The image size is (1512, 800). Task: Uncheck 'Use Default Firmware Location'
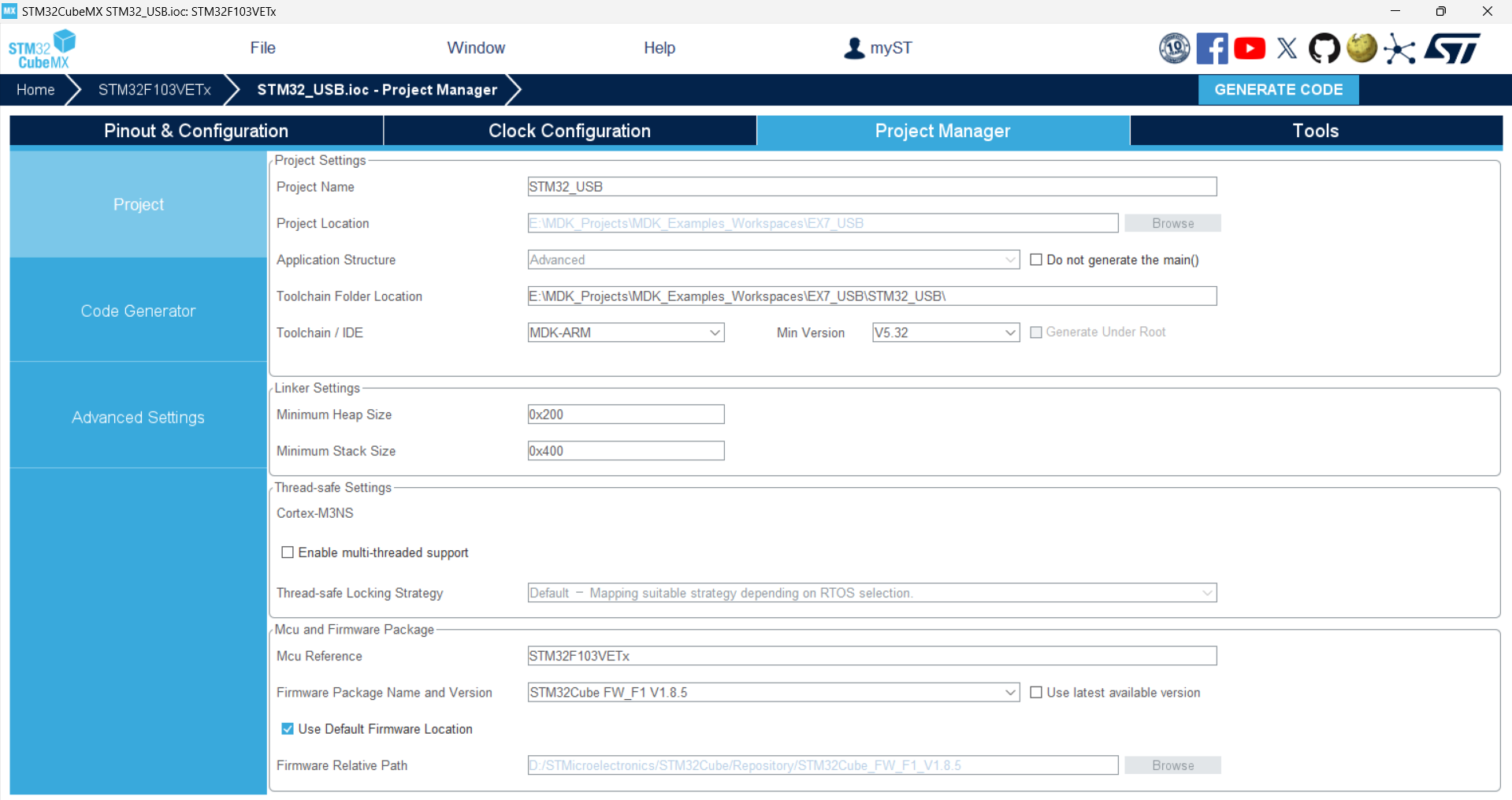(288, 729)
